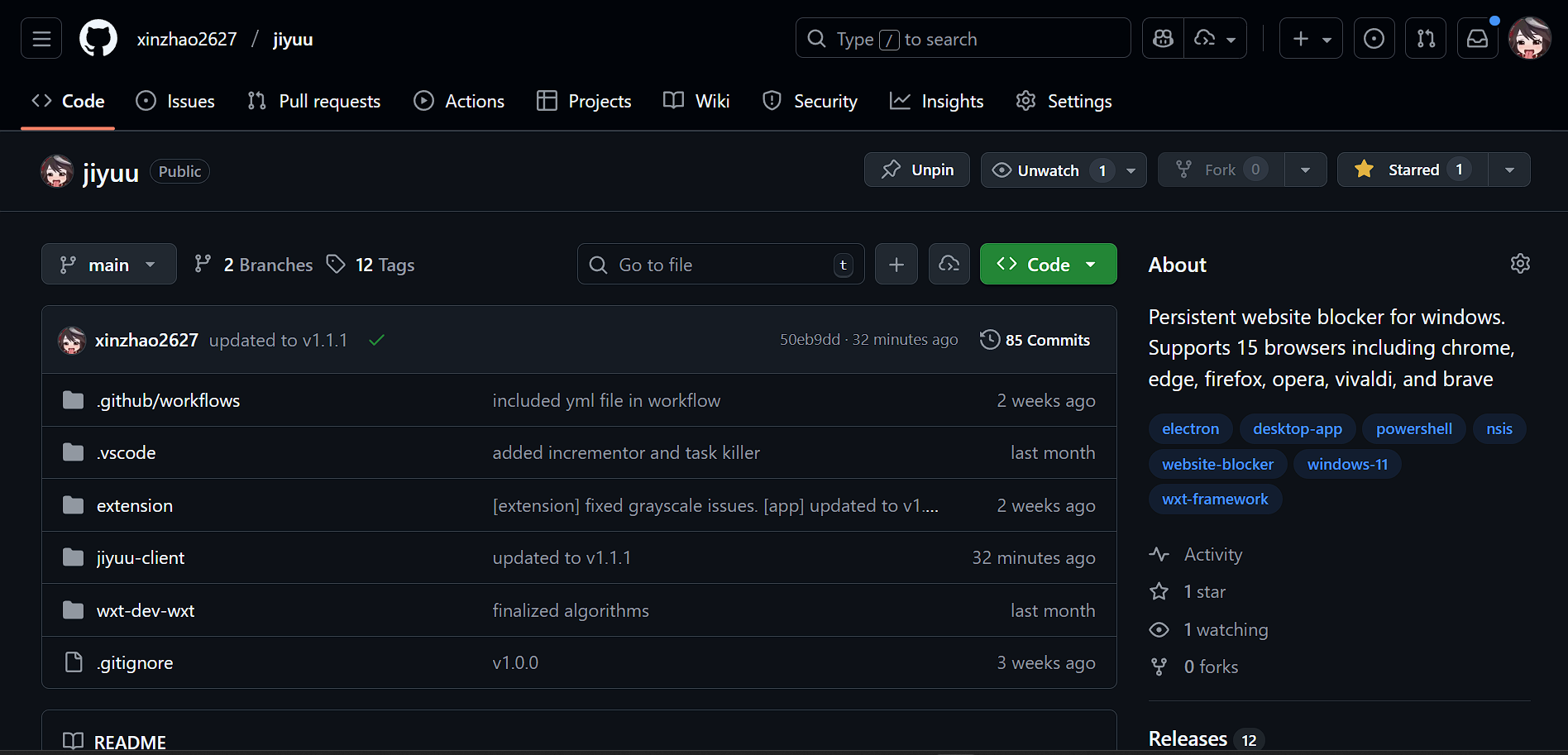Expand the star lists dropdown arrow
1568x755 pixels.
[1509, 170]
